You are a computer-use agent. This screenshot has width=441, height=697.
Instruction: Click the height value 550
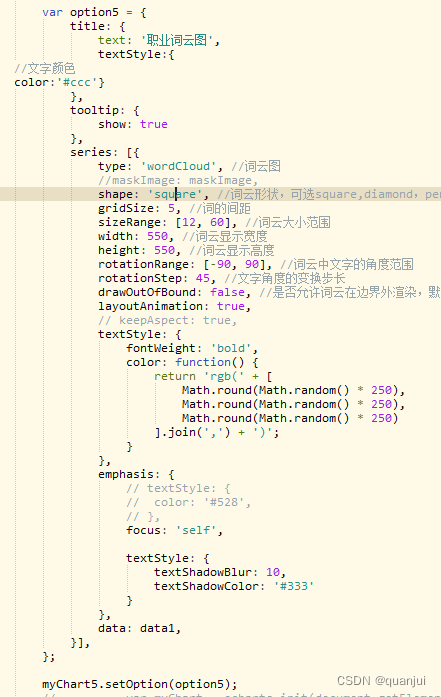coord(164,250)
